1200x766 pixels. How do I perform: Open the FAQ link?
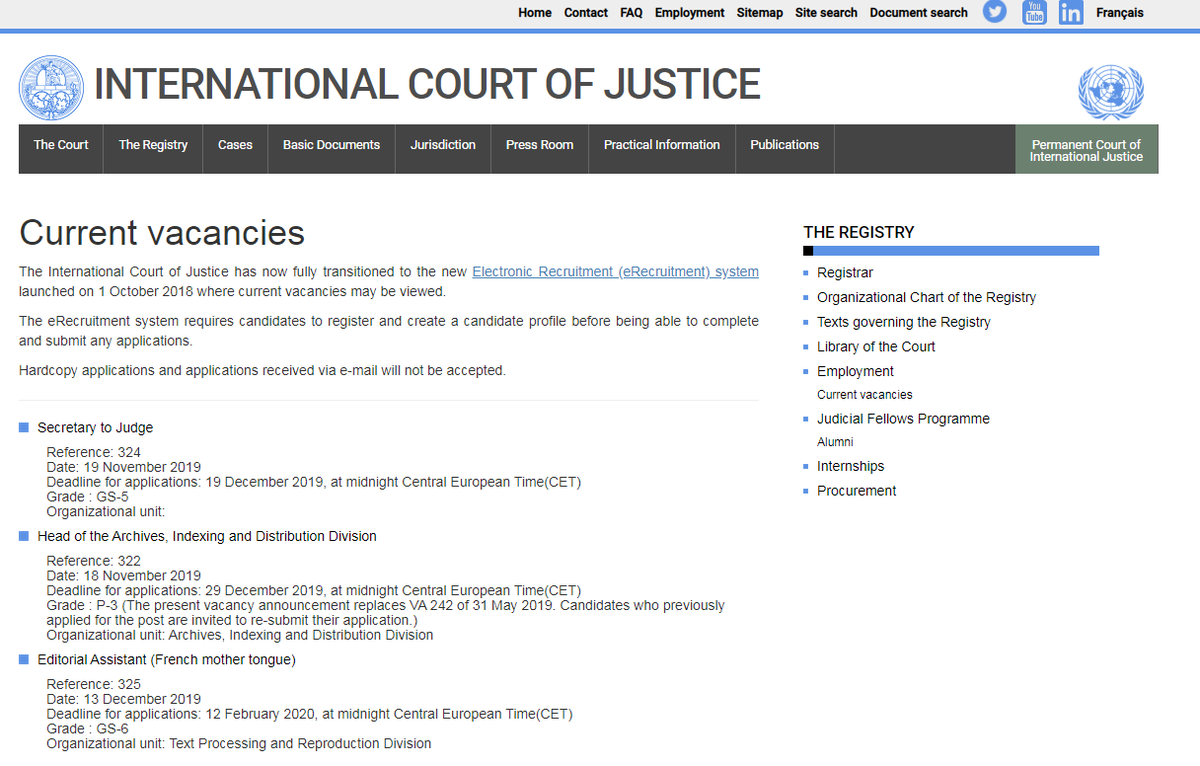pyautogui.click(x=631, y=13)
